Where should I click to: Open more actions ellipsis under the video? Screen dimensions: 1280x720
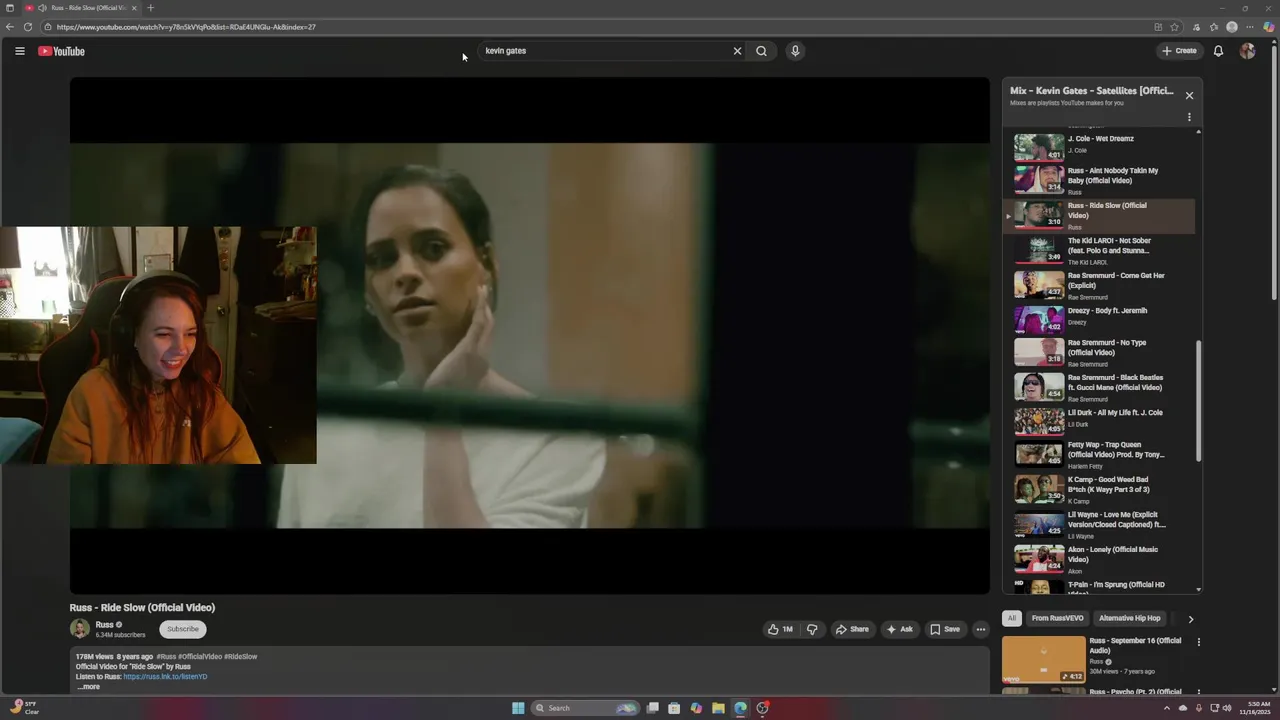[981, 629]
